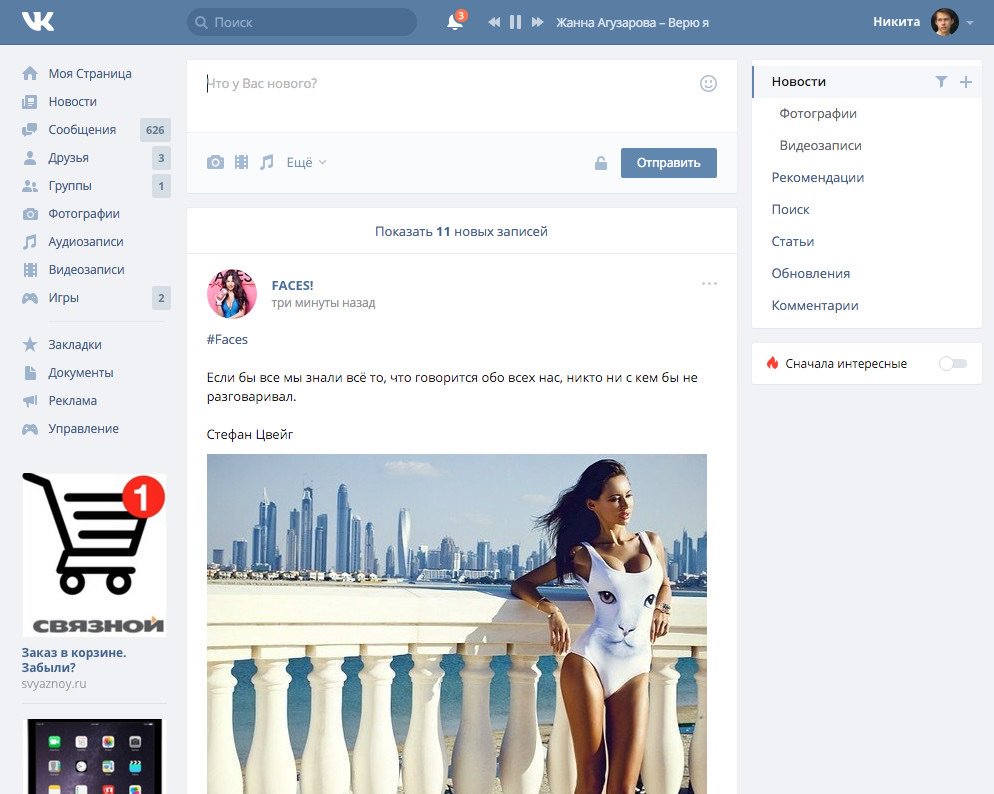
Task: Pause the currently playing track
Action: tap(515, 22)
